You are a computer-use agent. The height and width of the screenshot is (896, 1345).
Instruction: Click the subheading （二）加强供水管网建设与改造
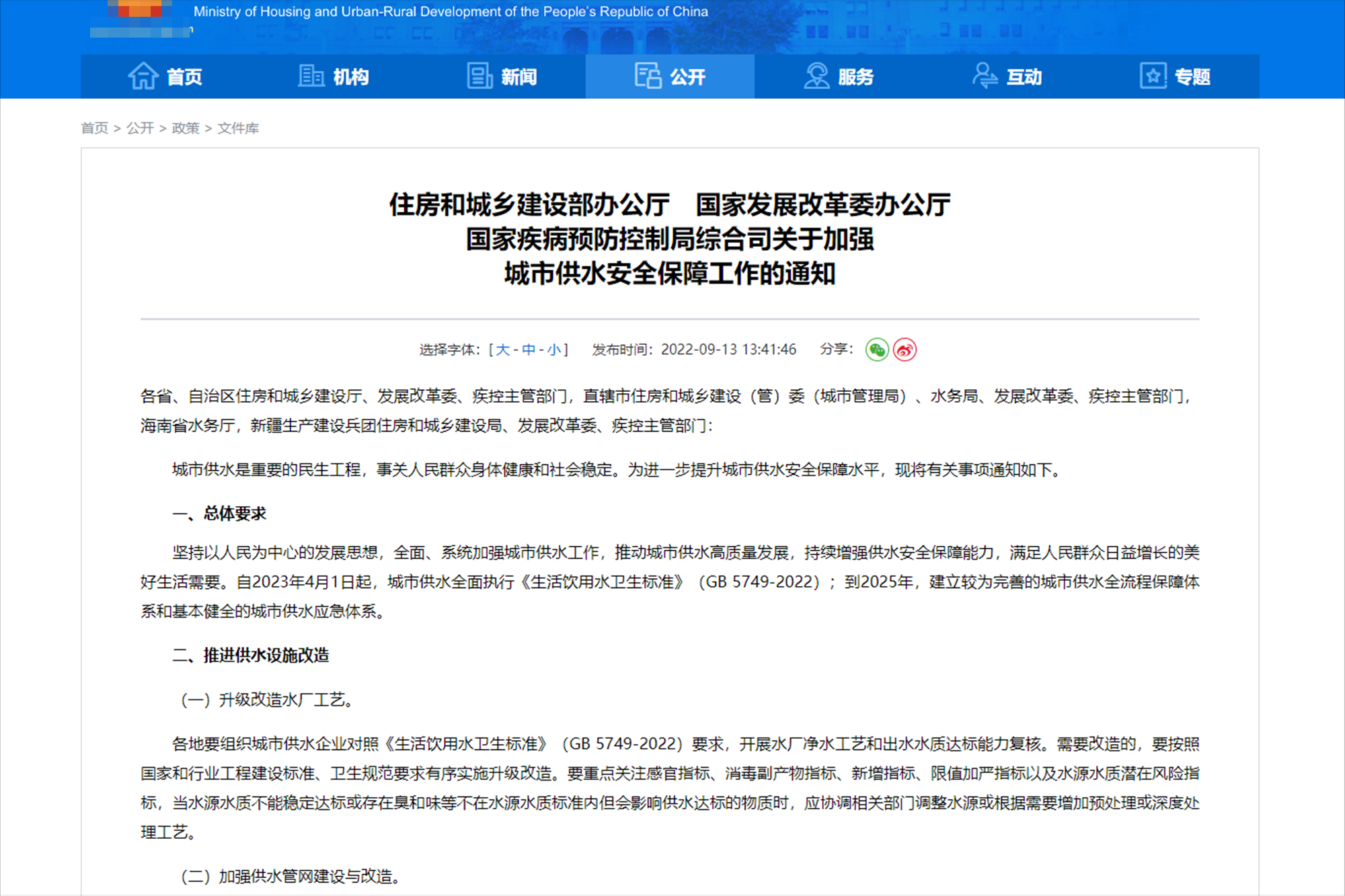(291, 877)
